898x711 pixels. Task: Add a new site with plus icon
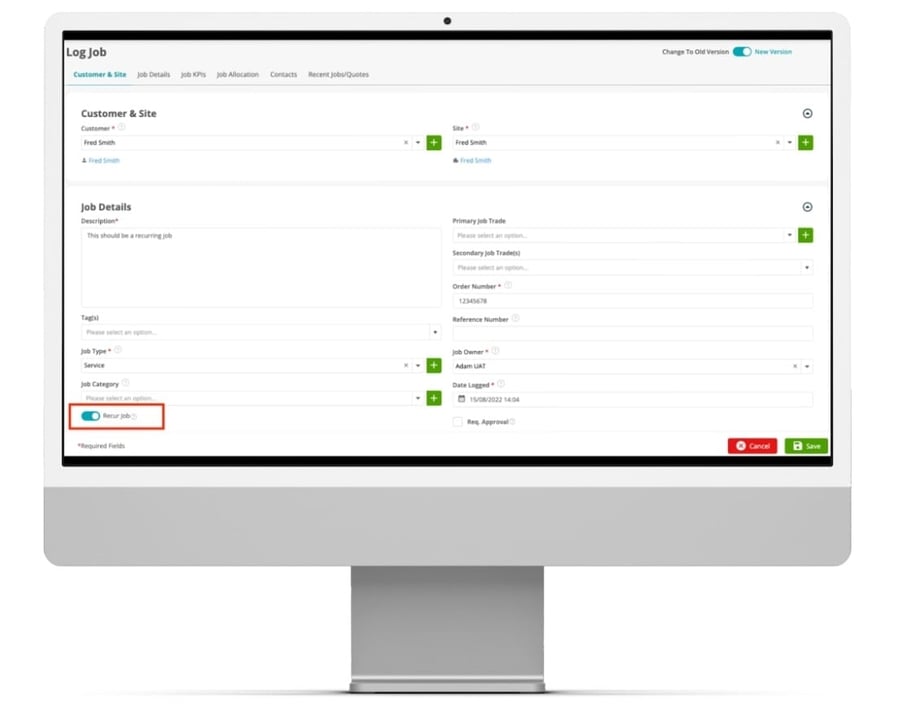coord(805,143)
